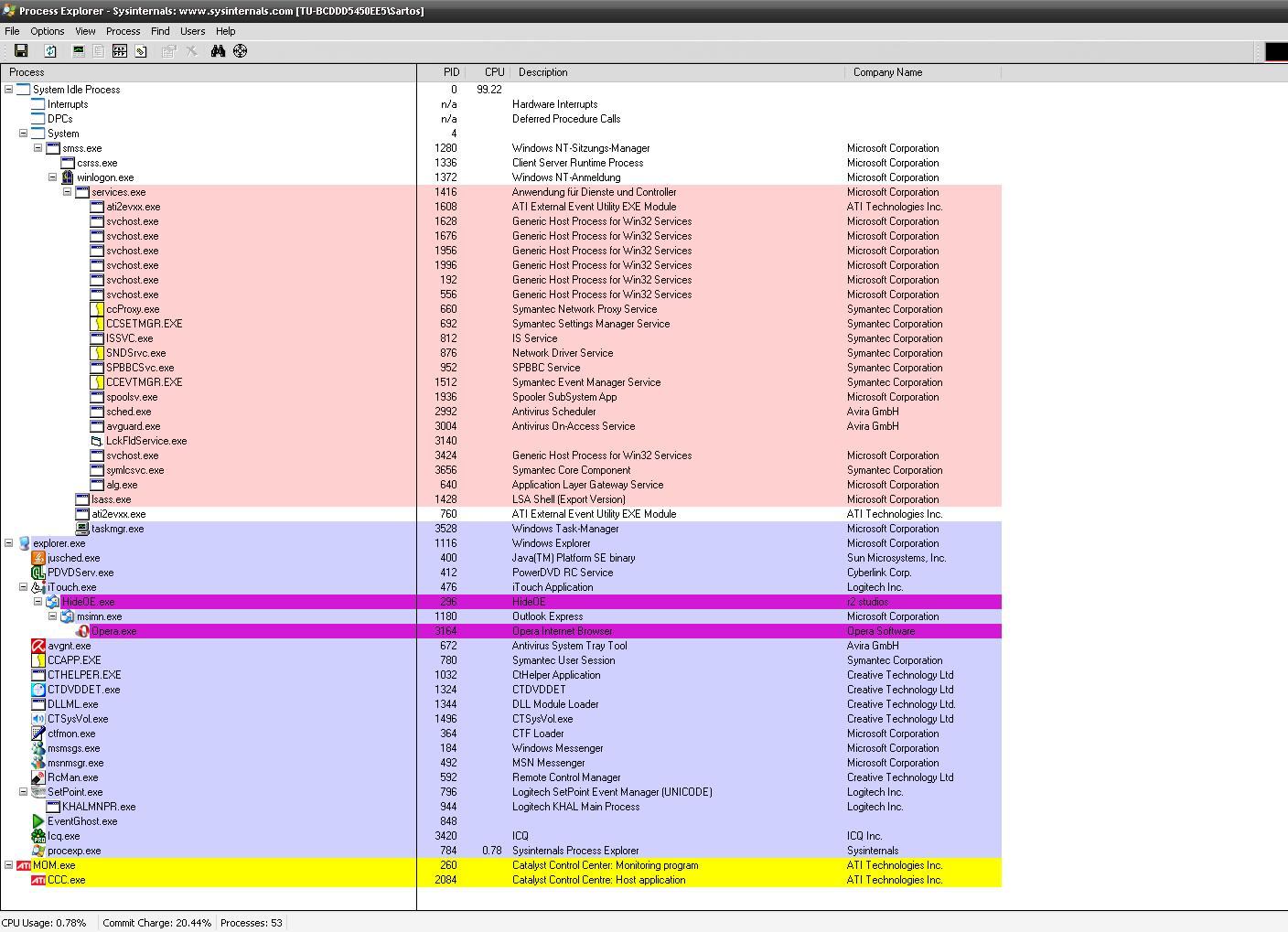Collapse the MOM.exe tree node
The image size is (1288, 932).
point(9,865)
